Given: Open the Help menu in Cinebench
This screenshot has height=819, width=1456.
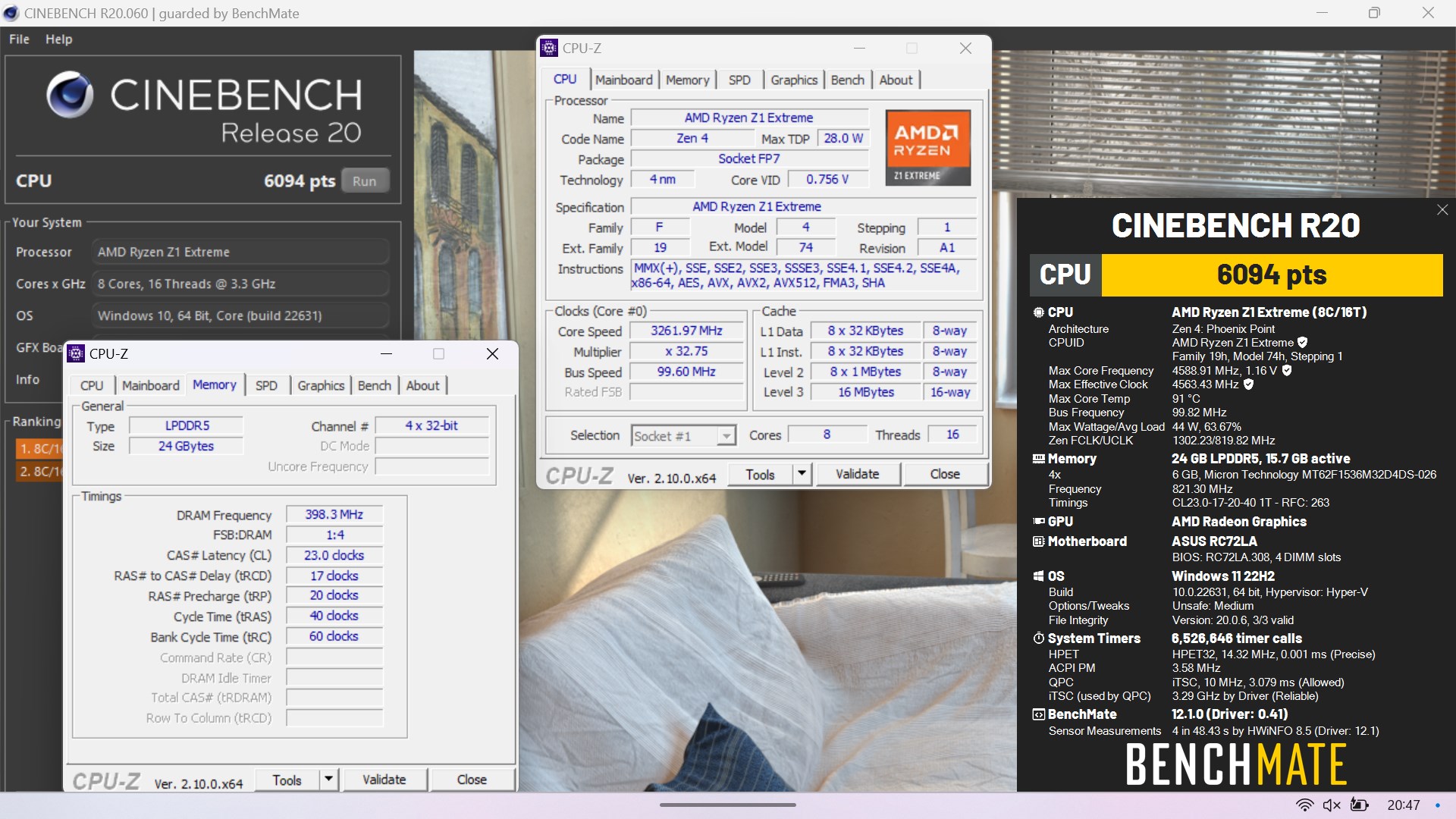Looking at the screenshot, I should click(58, 39).
